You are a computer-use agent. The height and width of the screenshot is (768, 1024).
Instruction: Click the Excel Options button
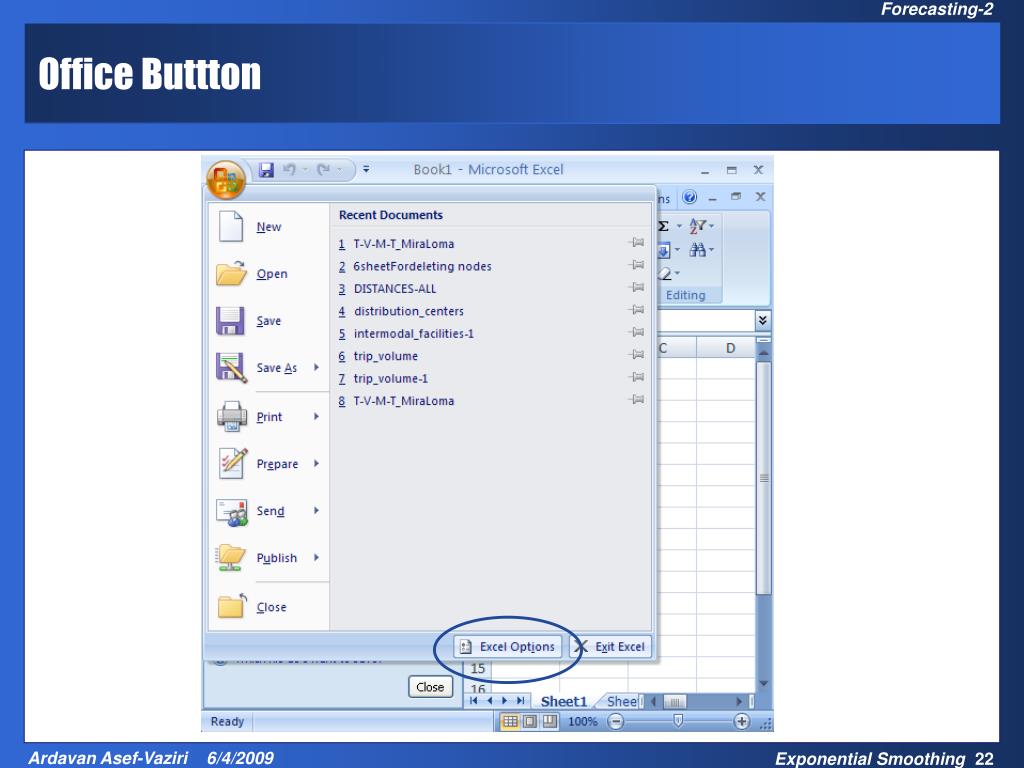pyautogui.click(x=507, y=647)
